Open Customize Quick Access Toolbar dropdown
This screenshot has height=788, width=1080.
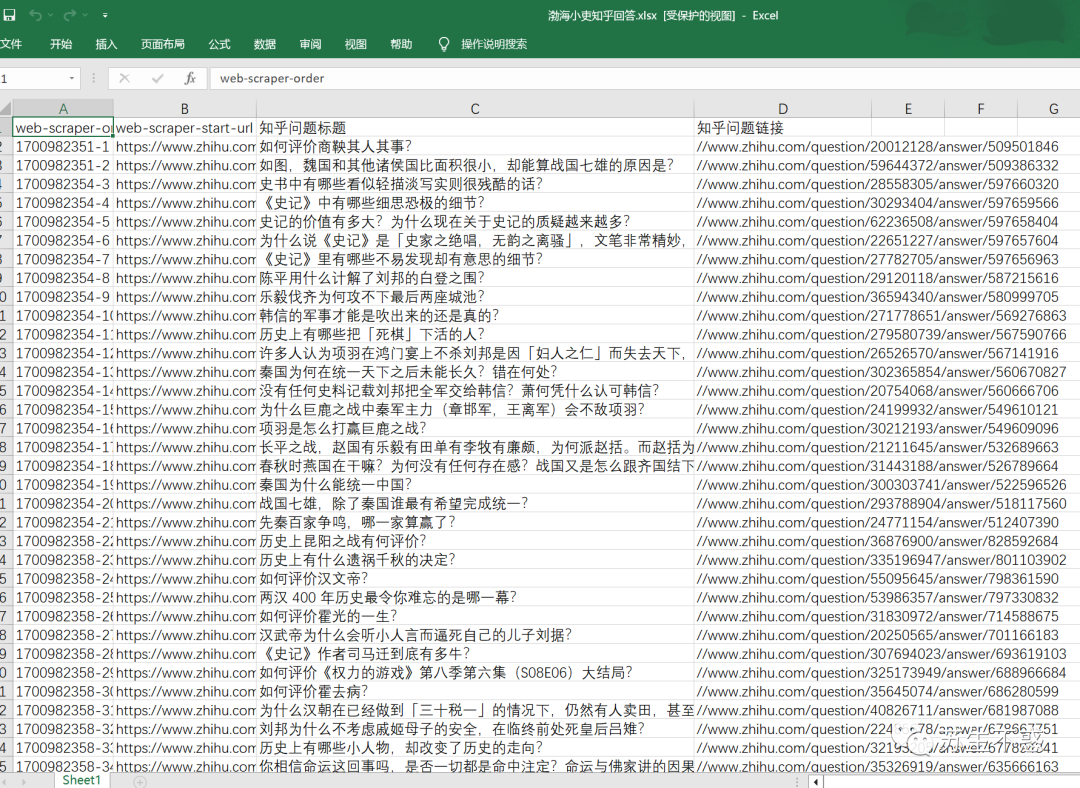(105, 15)
